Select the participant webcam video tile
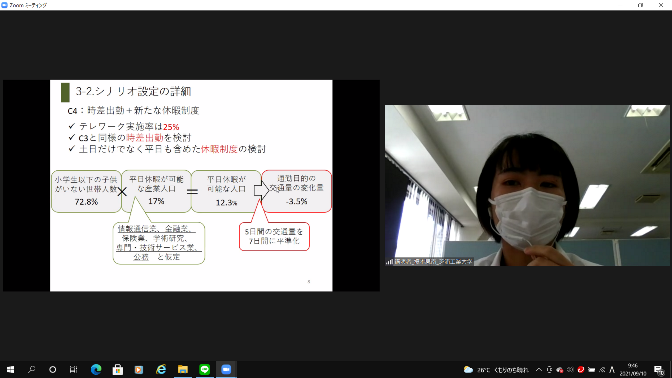Viewport: 672px width, 378px height. [527, 185]
